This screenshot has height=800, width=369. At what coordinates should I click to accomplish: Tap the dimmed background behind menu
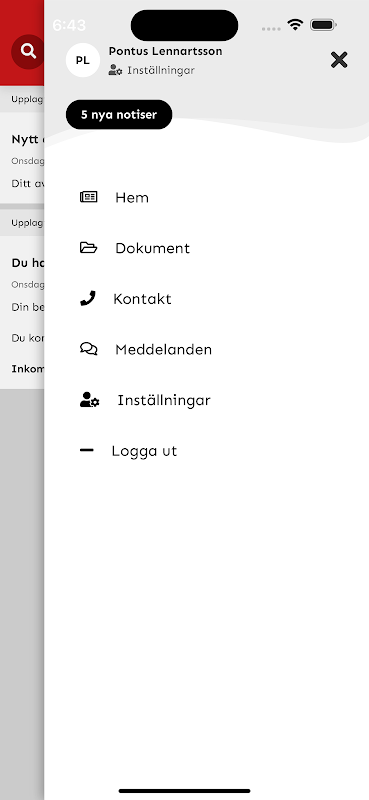[x=22, y=587]
